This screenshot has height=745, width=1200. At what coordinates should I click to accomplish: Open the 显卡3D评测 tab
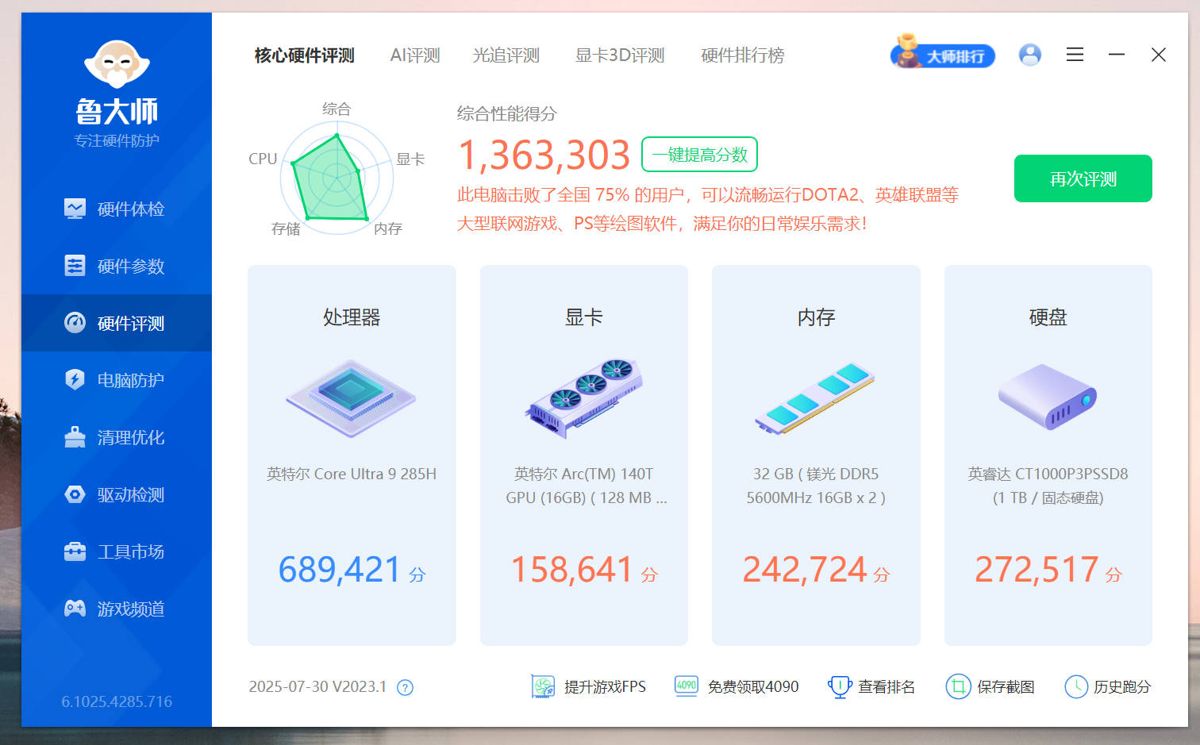pos(620,56)
